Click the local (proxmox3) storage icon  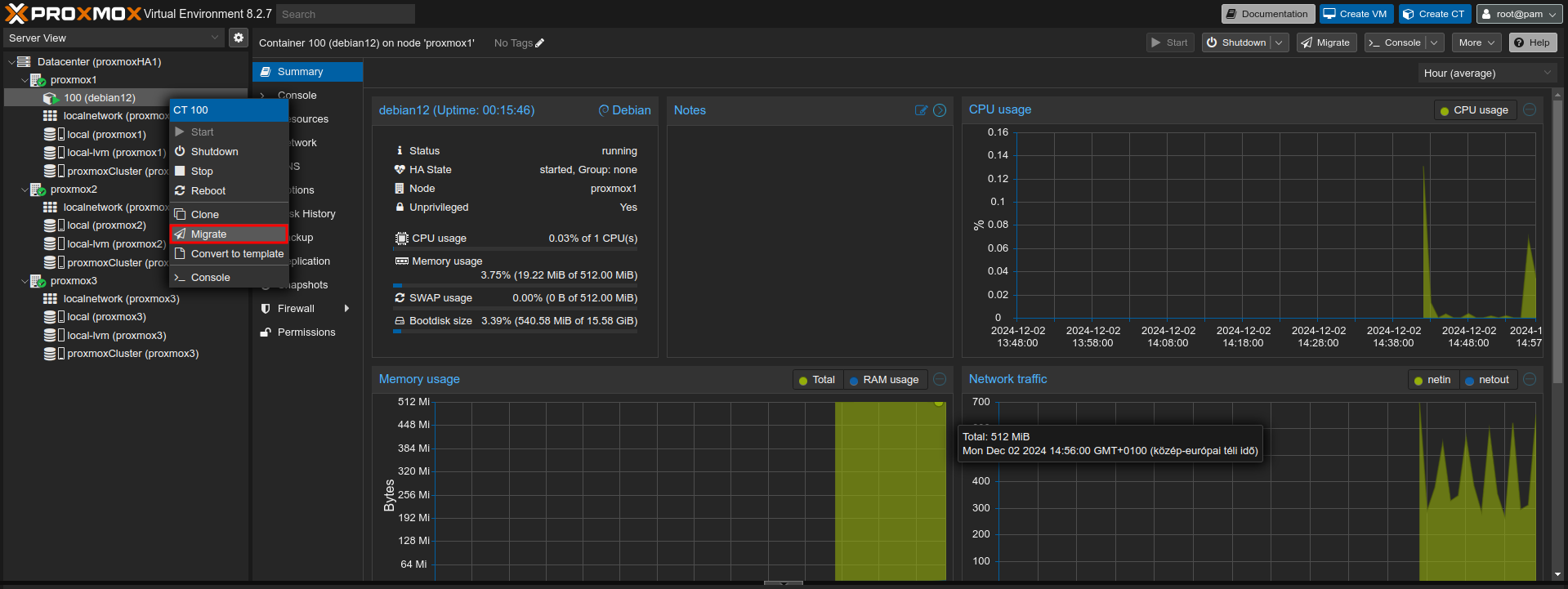(x=54, y=317)
